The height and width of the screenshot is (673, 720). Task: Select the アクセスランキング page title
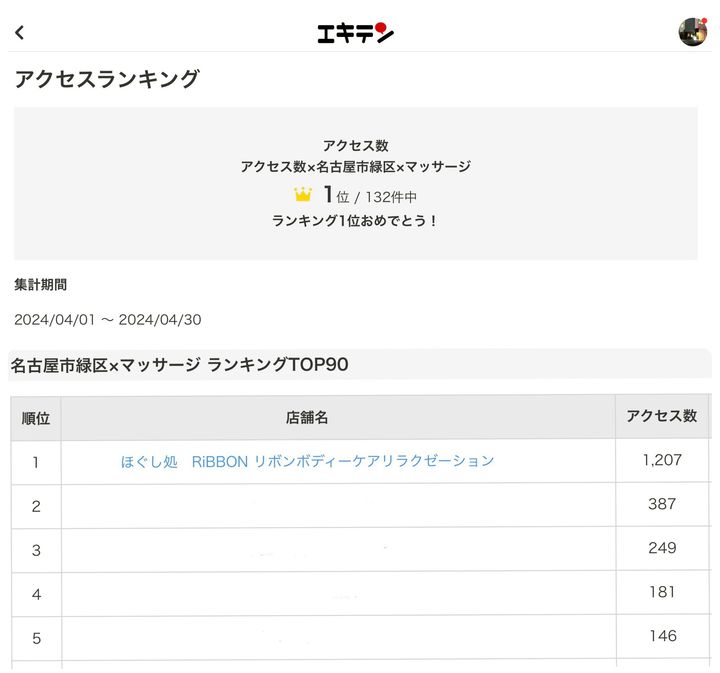tap(107, 80)
